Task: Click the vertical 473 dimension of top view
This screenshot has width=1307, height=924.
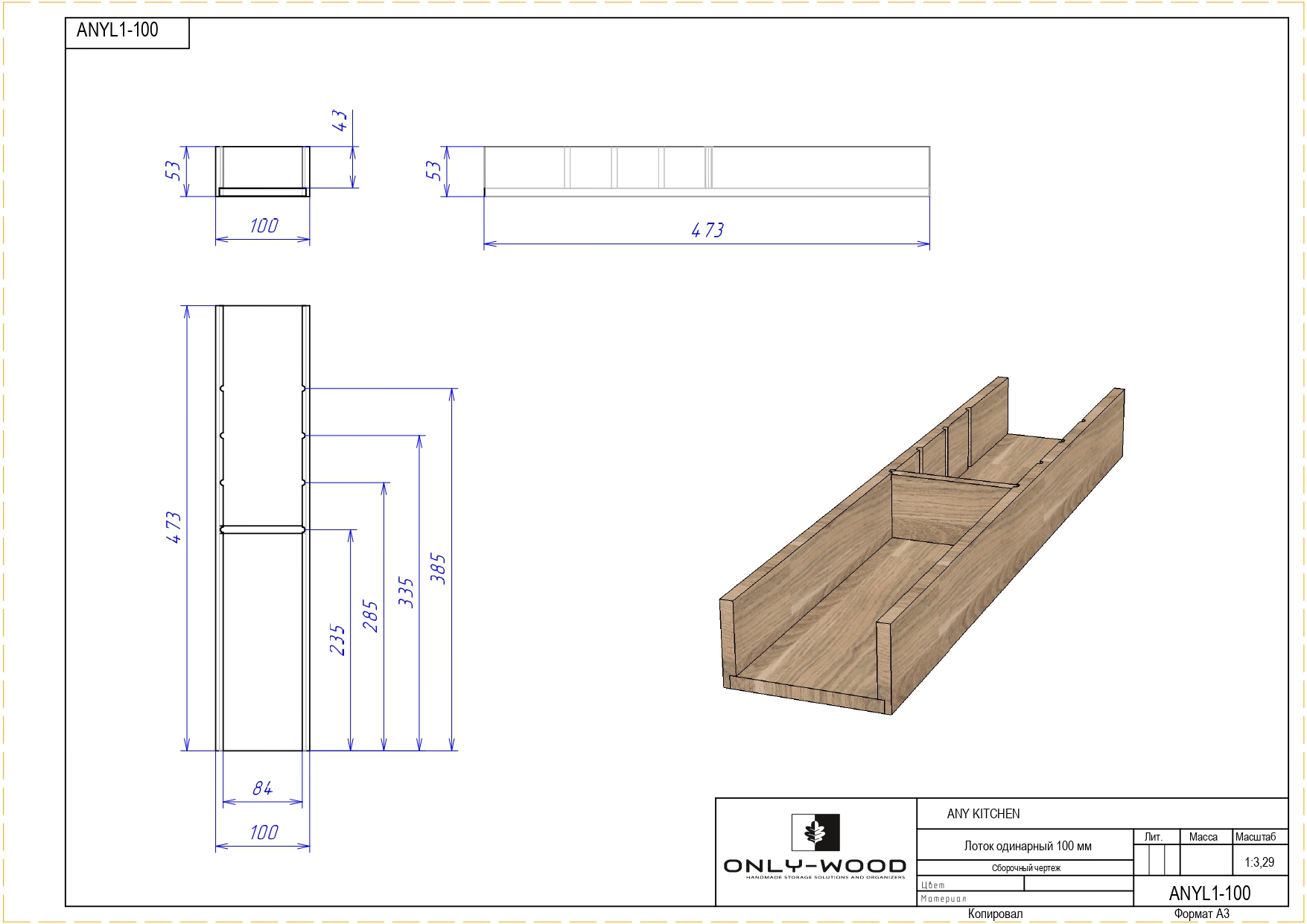Action: pyautogui.click(x=174, y=527)
